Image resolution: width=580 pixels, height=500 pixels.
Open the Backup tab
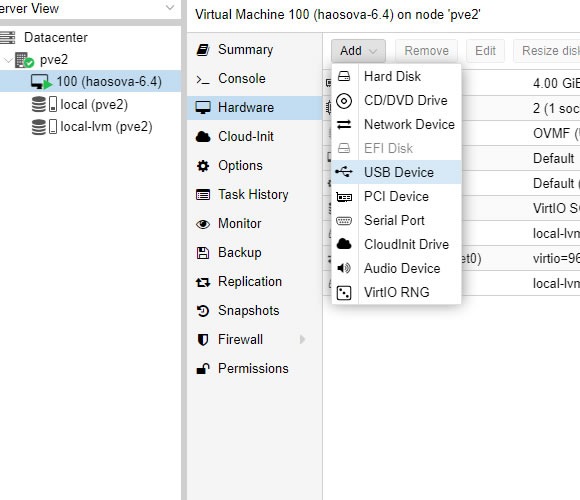254,253
